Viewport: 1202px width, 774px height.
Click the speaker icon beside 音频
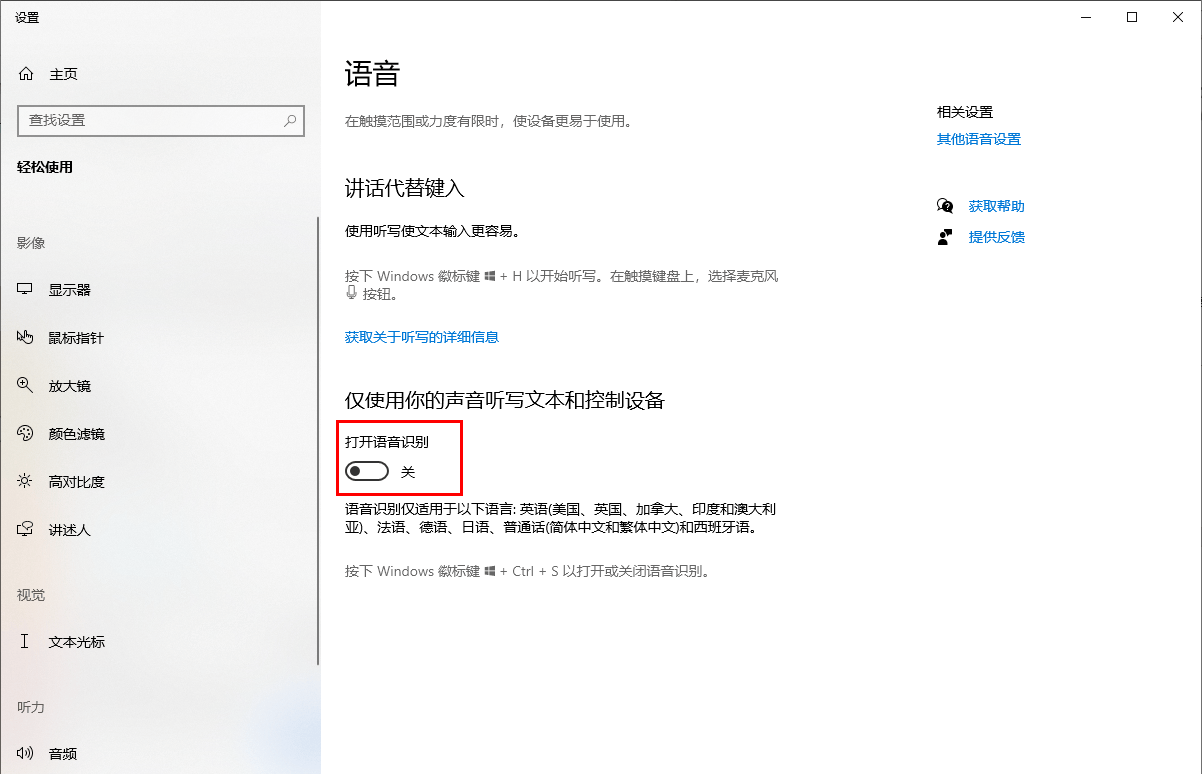tap(26, 754)
